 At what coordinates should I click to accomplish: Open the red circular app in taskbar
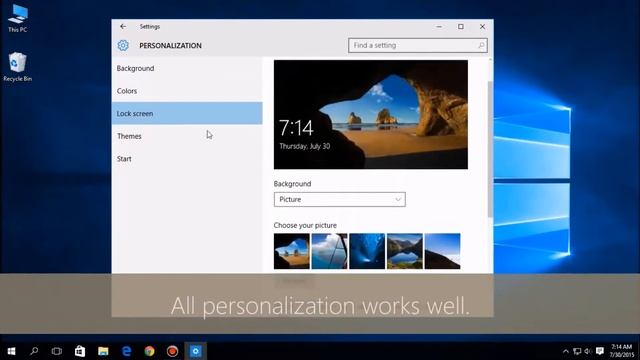[172, 351]
